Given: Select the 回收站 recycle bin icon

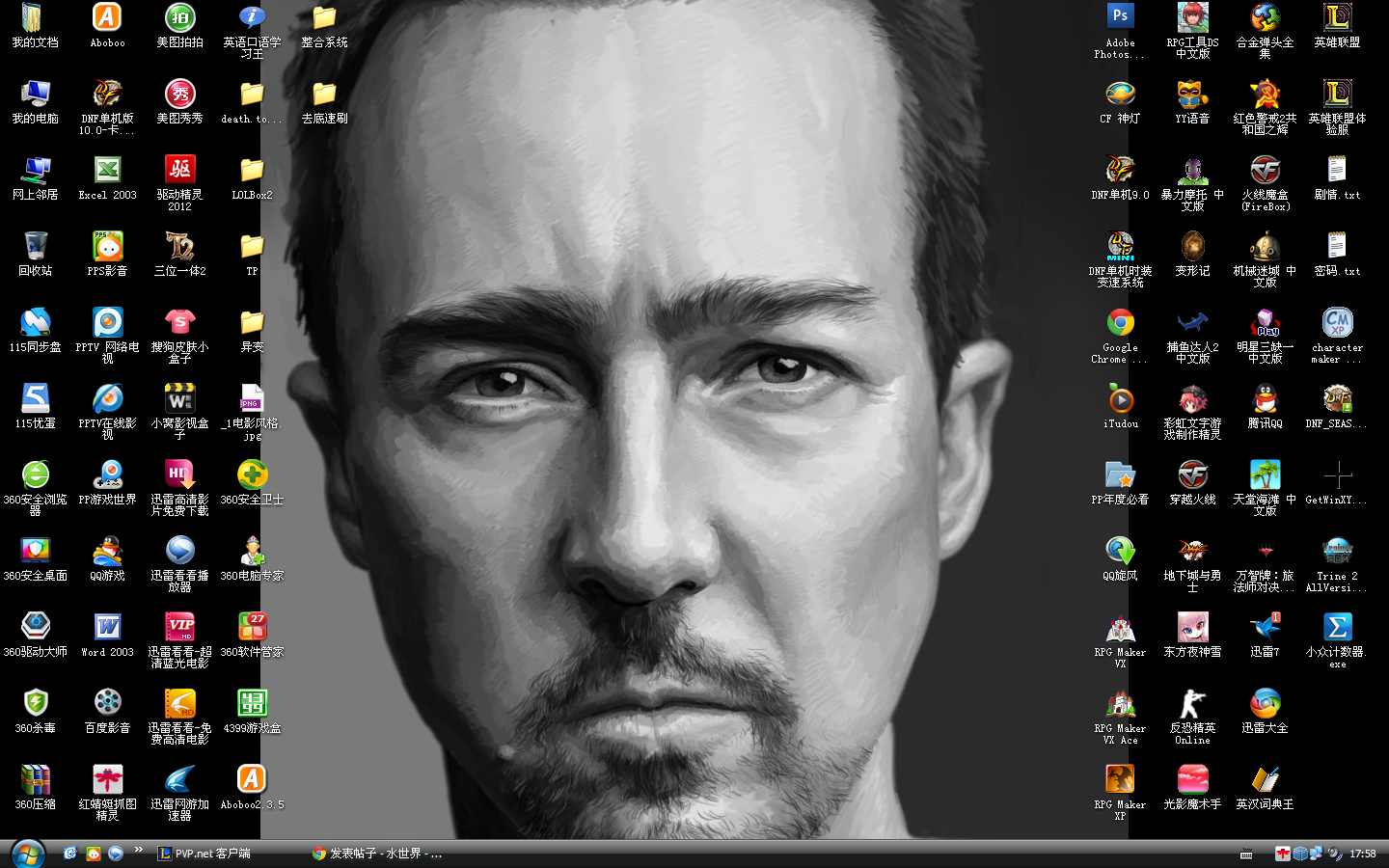Looking at the screenshot, I should pos(35,254).
